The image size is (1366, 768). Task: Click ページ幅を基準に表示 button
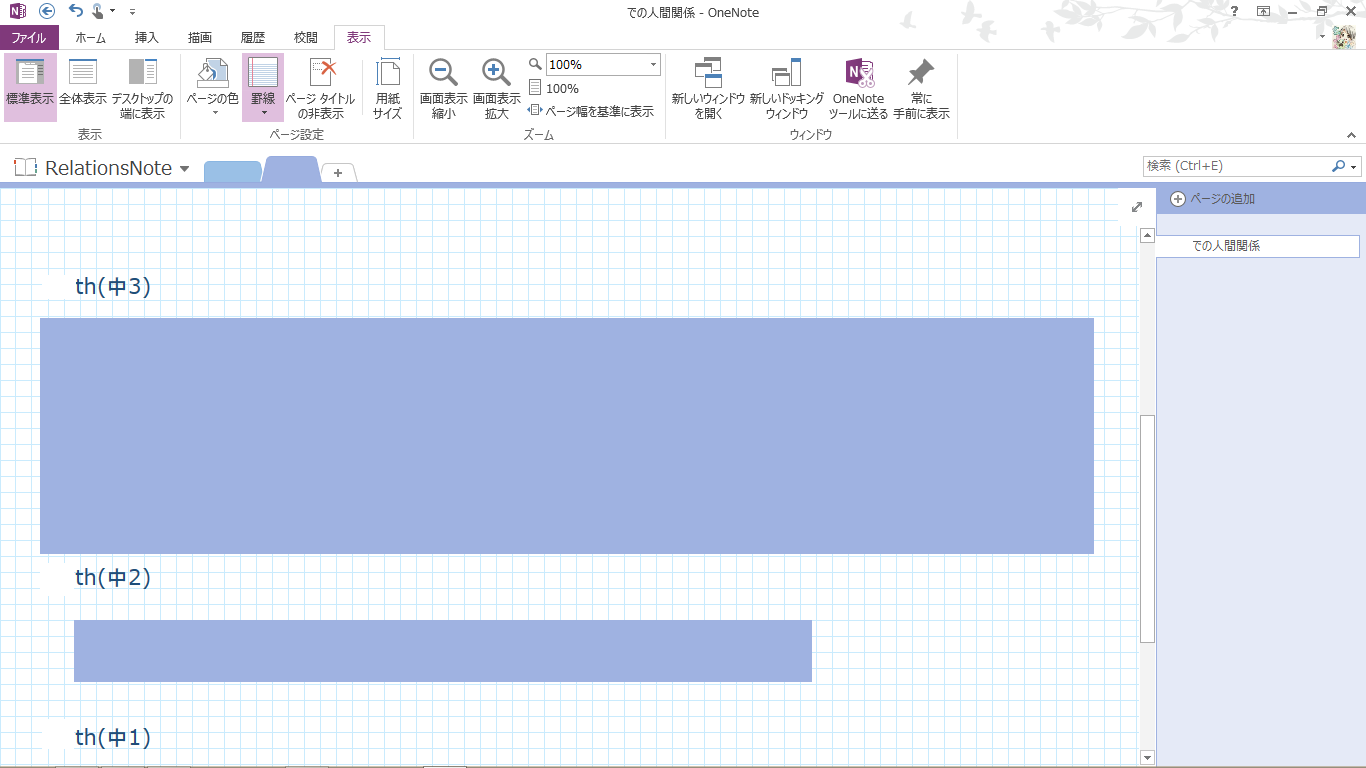click(x=591, y=111)
